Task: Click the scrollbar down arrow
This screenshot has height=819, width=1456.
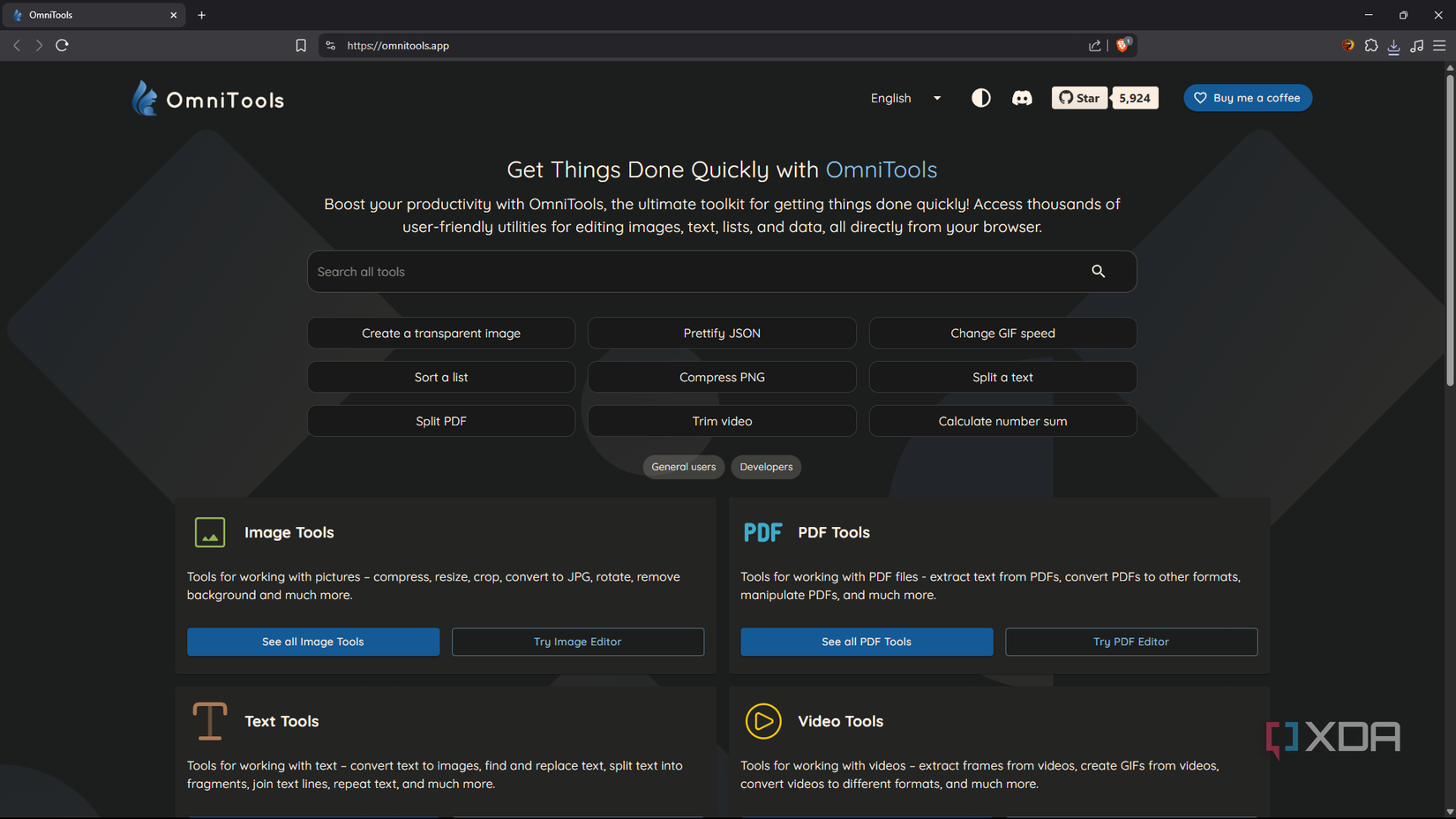Action: 1450,812
